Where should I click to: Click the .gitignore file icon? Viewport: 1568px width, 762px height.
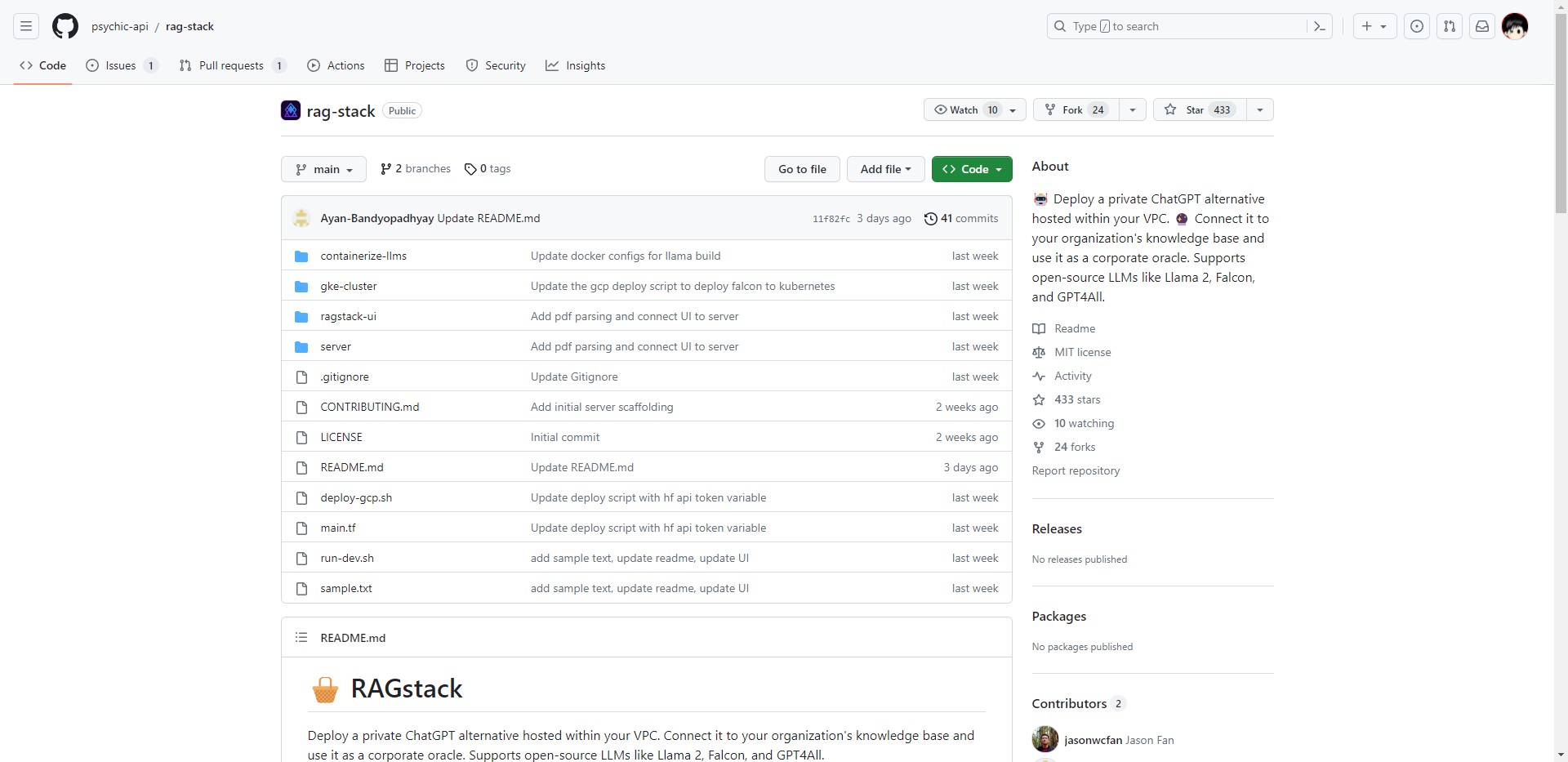click(301, 377)
